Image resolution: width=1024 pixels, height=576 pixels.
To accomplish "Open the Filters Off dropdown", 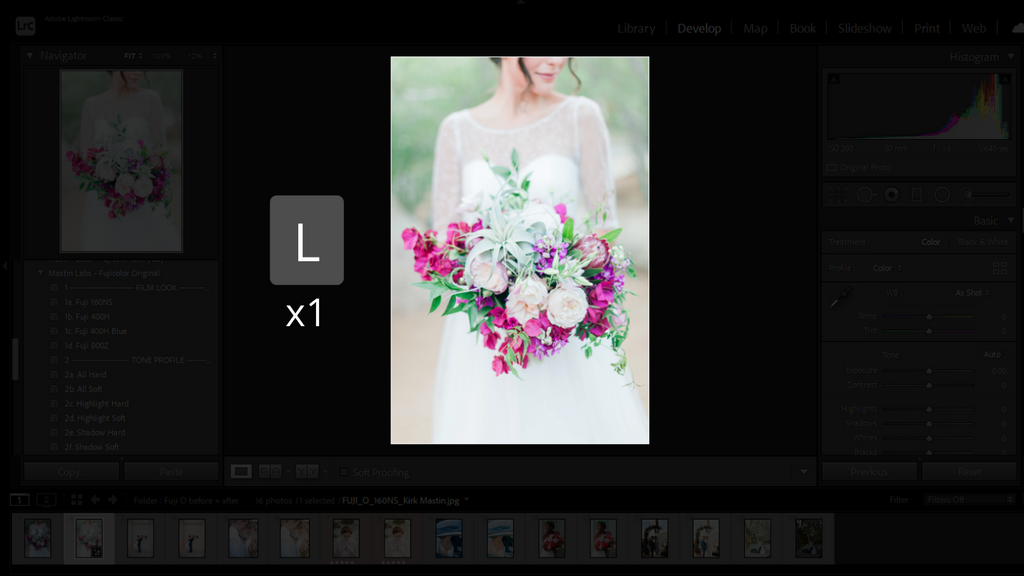I will (970, 500).
